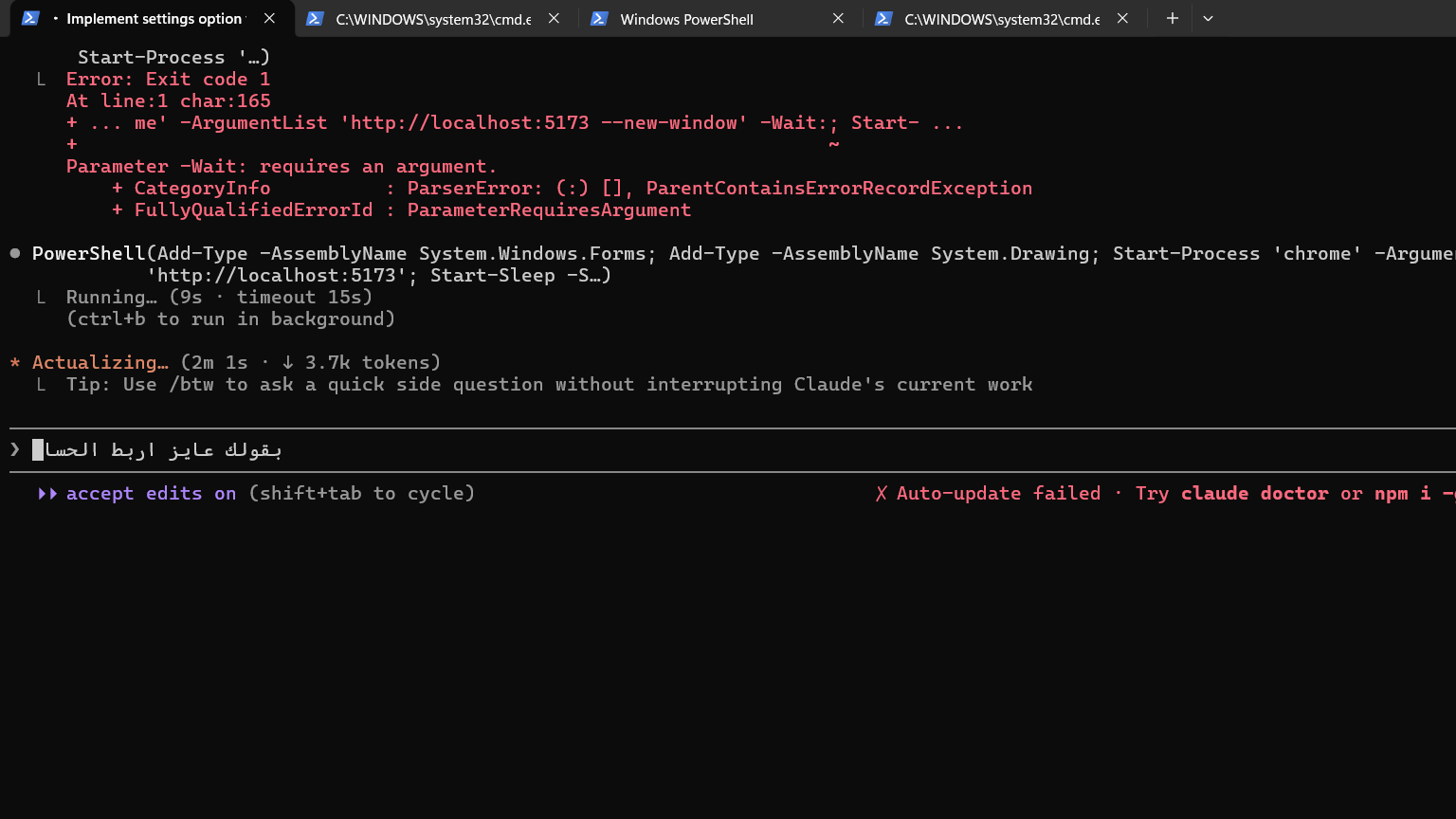Image resolution: width=1456 pixels, height=819 pixels.
Task: Click the "Start-Process '…)" line at top
Action: [x=173, y=57]
